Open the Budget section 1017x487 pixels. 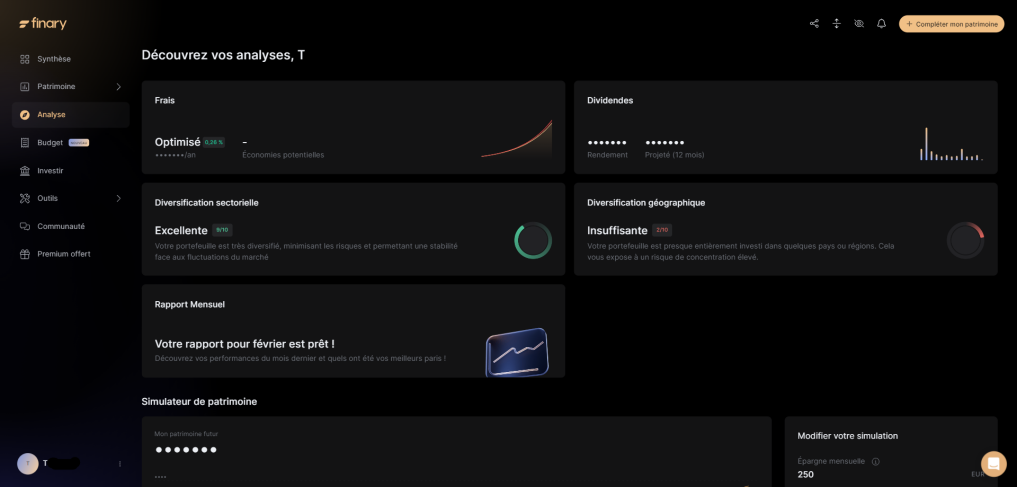click(x=50, y=143)
